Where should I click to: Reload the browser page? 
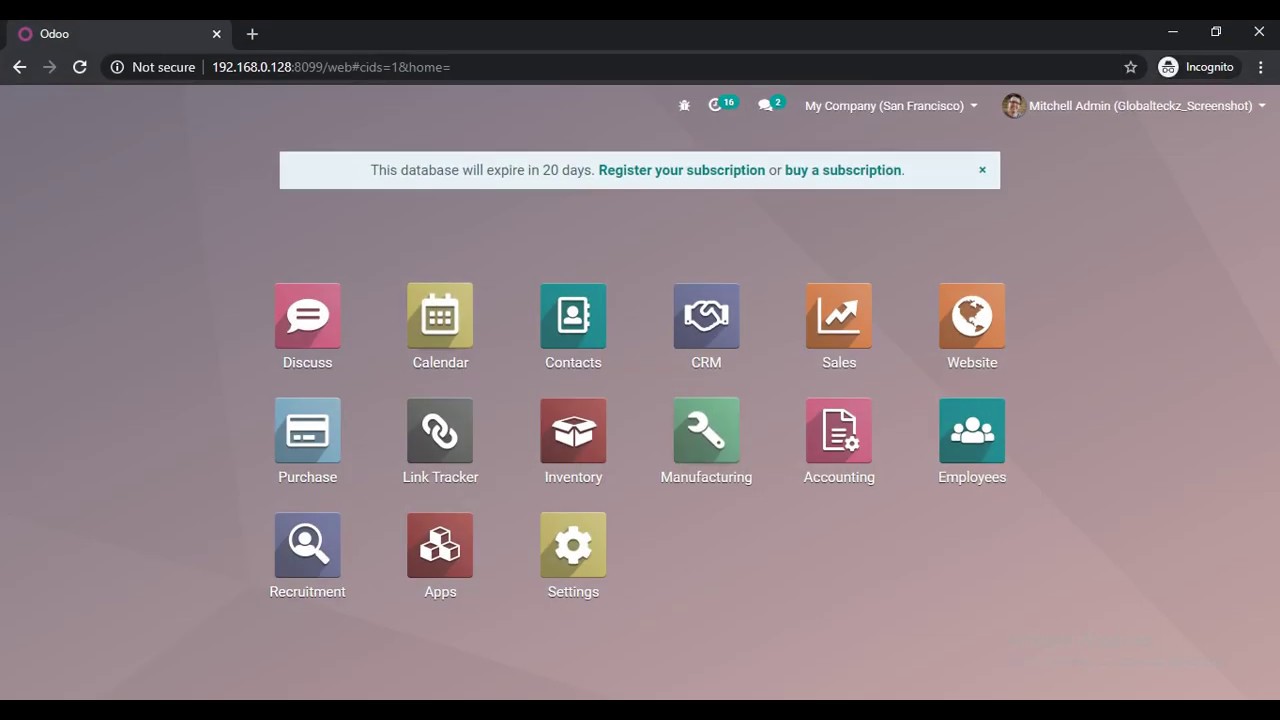pyautogui.click(x=80, y=67)
